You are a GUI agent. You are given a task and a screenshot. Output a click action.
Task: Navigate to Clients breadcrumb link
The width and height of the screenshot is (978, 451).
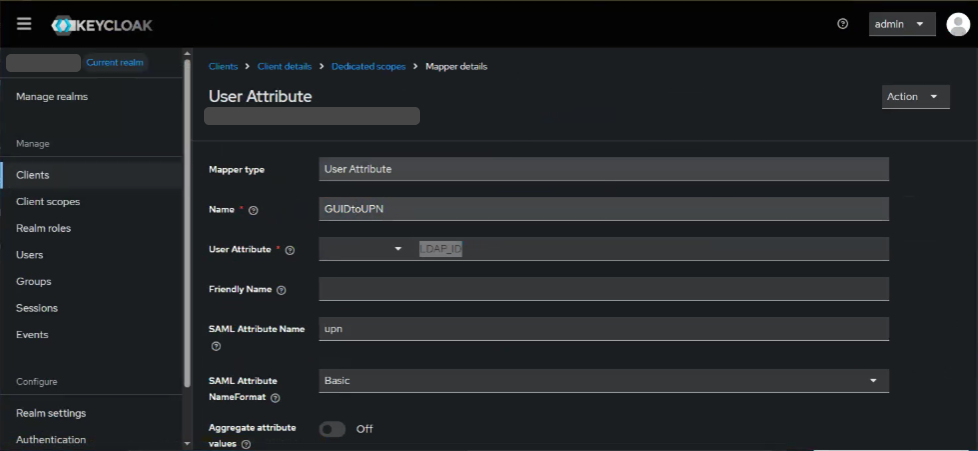223,66
